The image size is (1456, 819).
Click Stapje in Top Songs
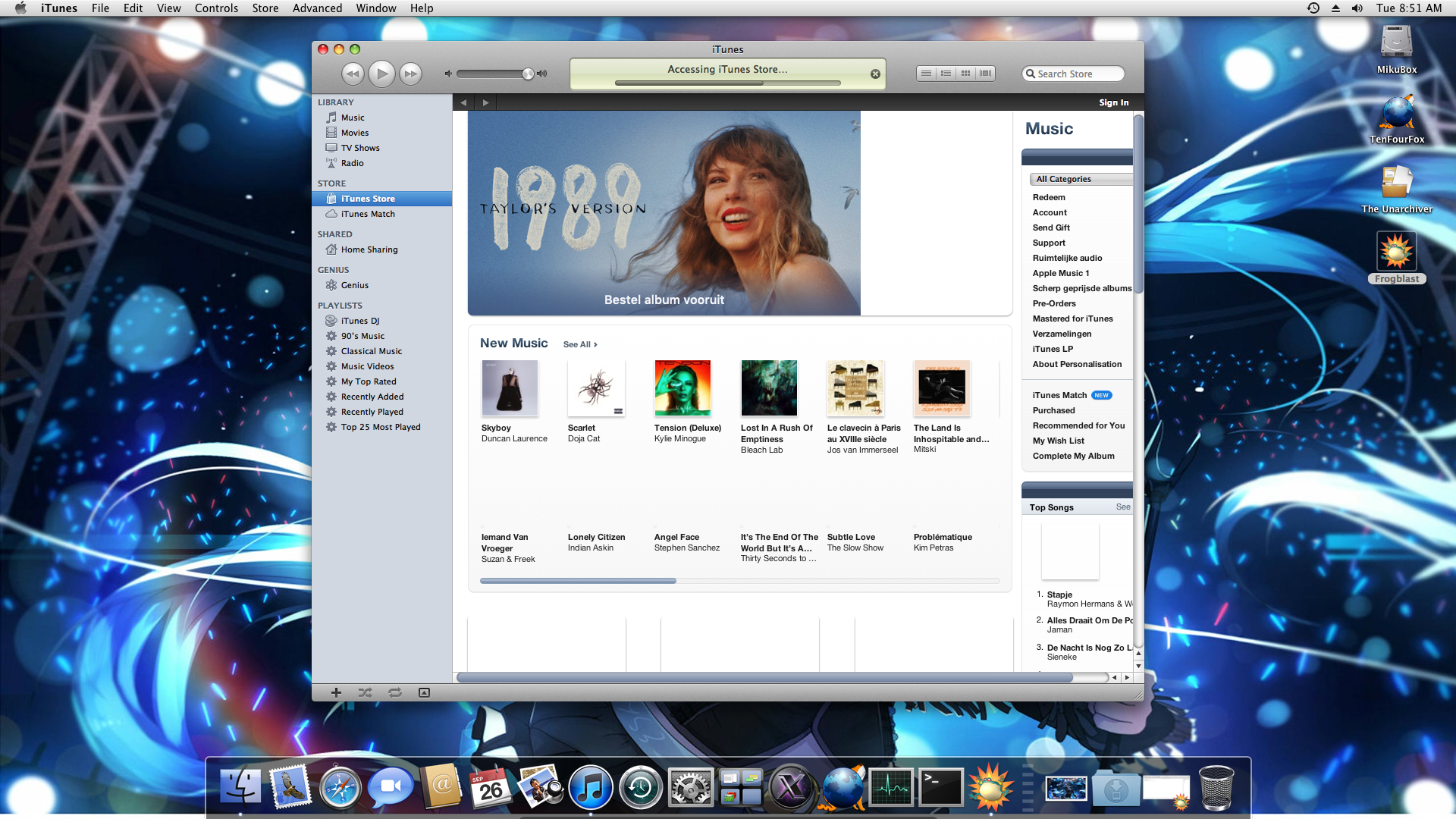[x=1059, y=595]
